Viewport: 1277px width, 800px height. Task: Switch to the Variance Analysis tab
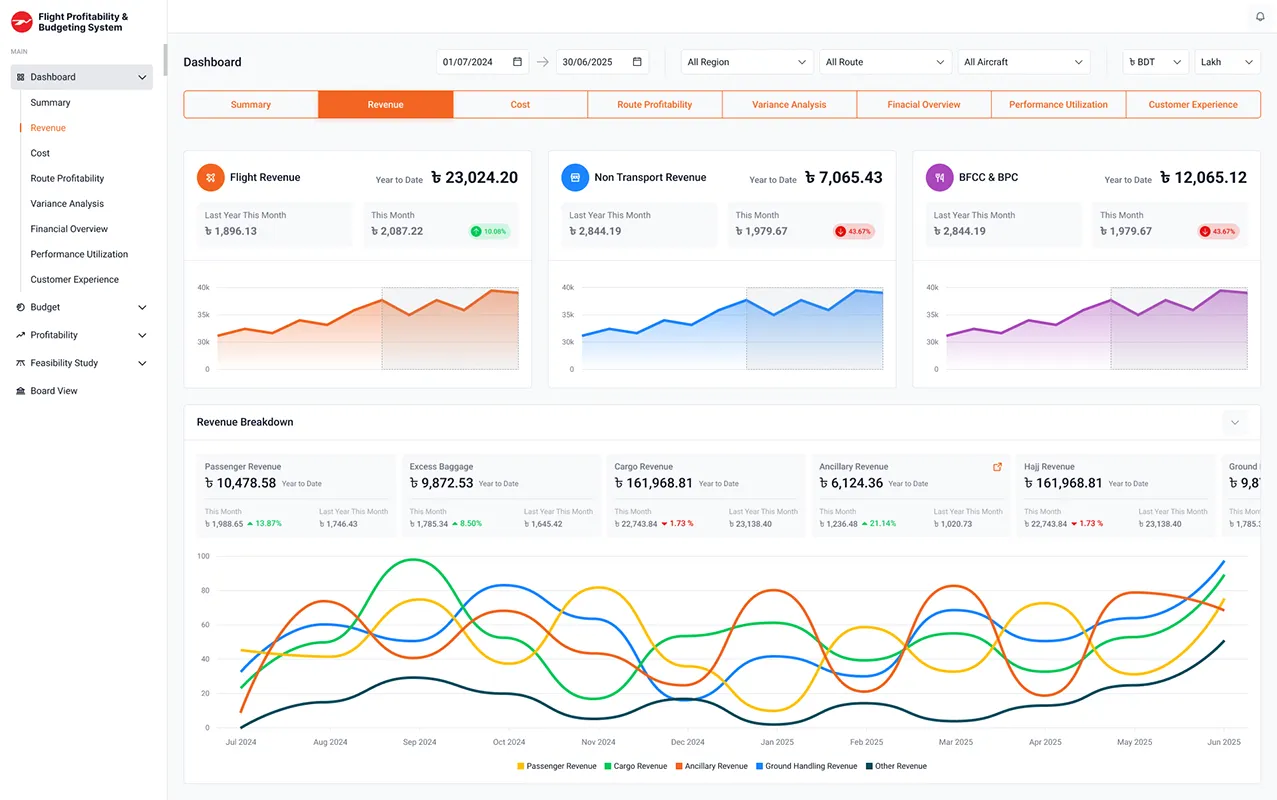click(x=789, y=105)
